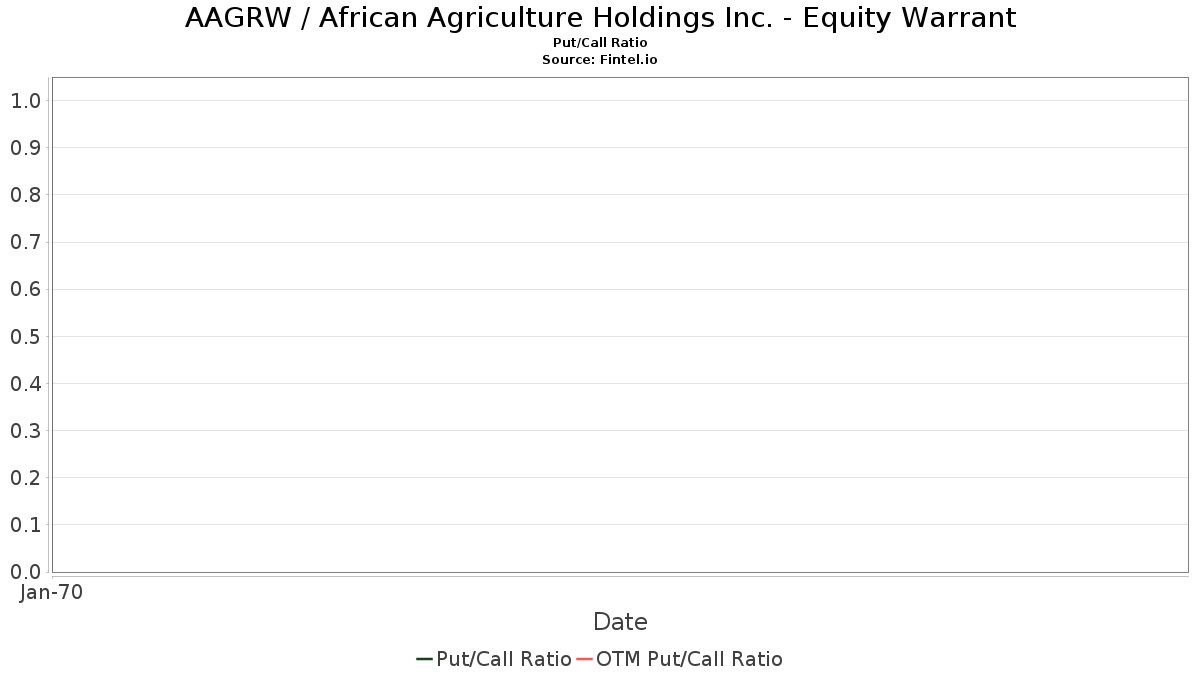The height and width of the screenshot is (675, 1200).
Task: Click the Jan-70 x-axis tick label
Action: [x=51, y=592]
